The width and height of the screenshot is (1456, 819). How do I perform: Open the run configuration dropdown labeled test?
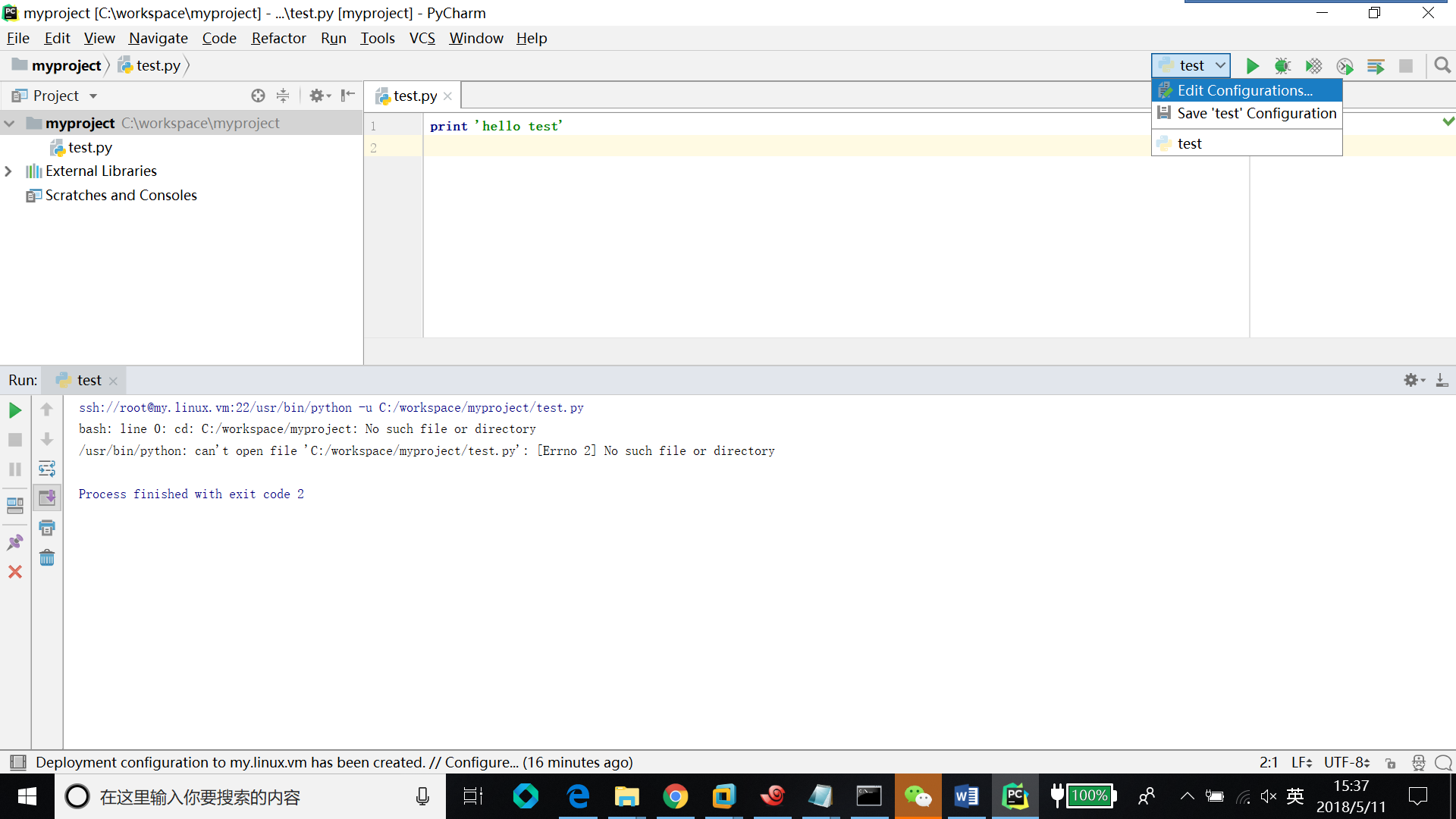point(1191,66)
